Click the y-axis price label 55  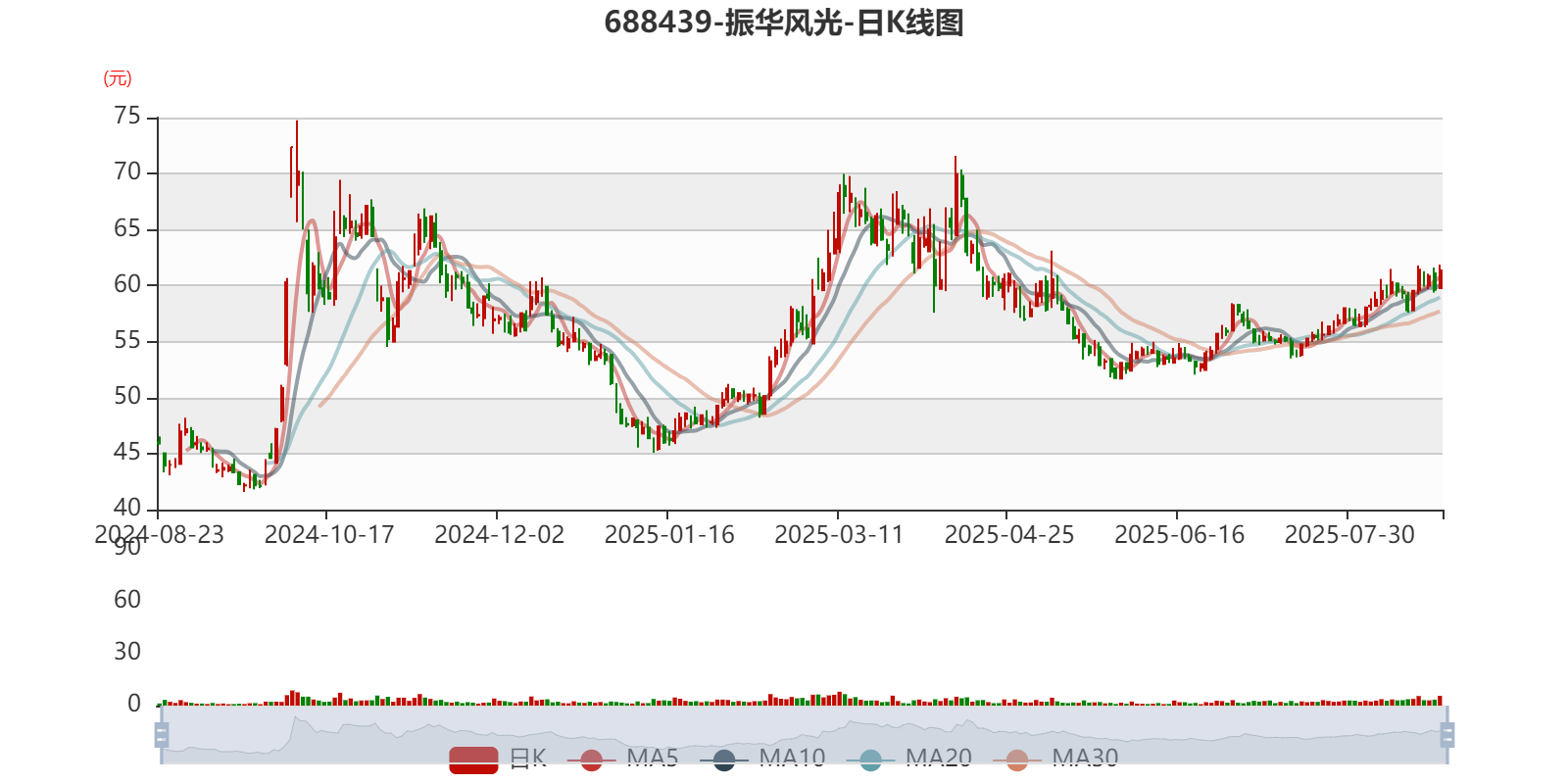[x=127, y=341]
